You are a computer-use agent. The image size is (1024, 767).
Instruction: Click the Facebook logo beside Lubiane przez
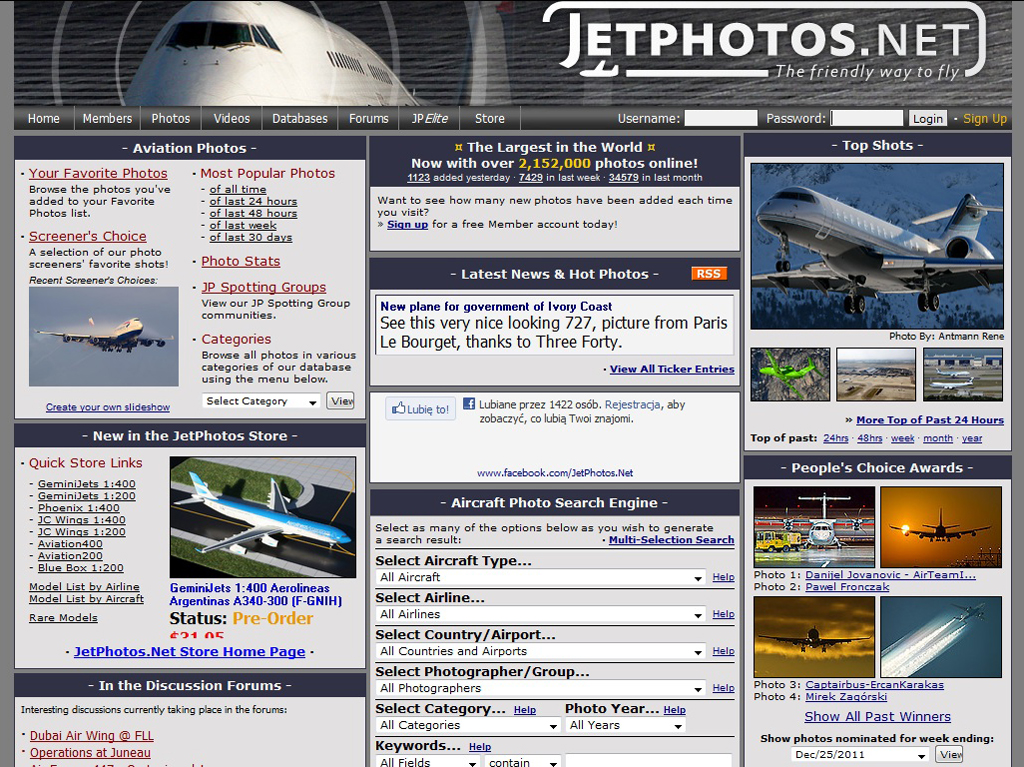[469, 404]
